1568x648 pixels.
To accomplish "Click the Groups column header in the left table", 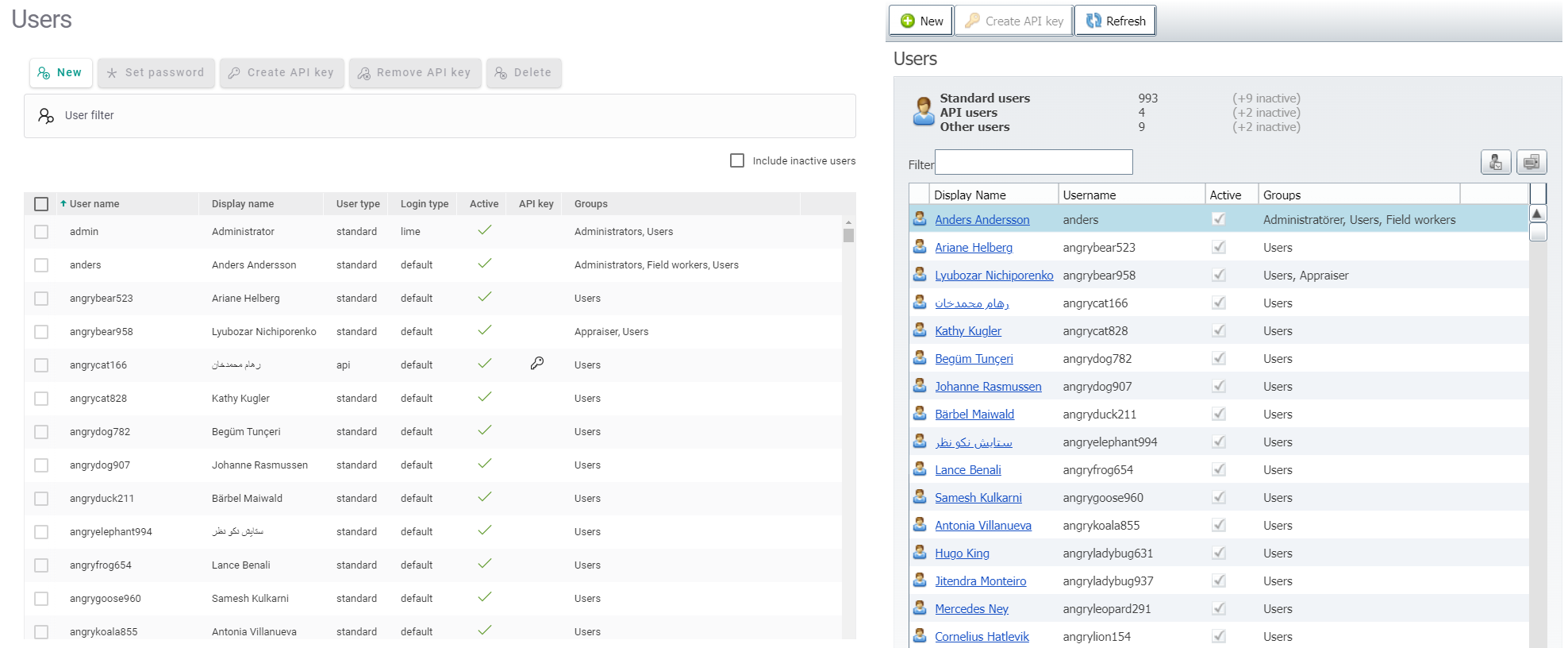I will (590, 204).
